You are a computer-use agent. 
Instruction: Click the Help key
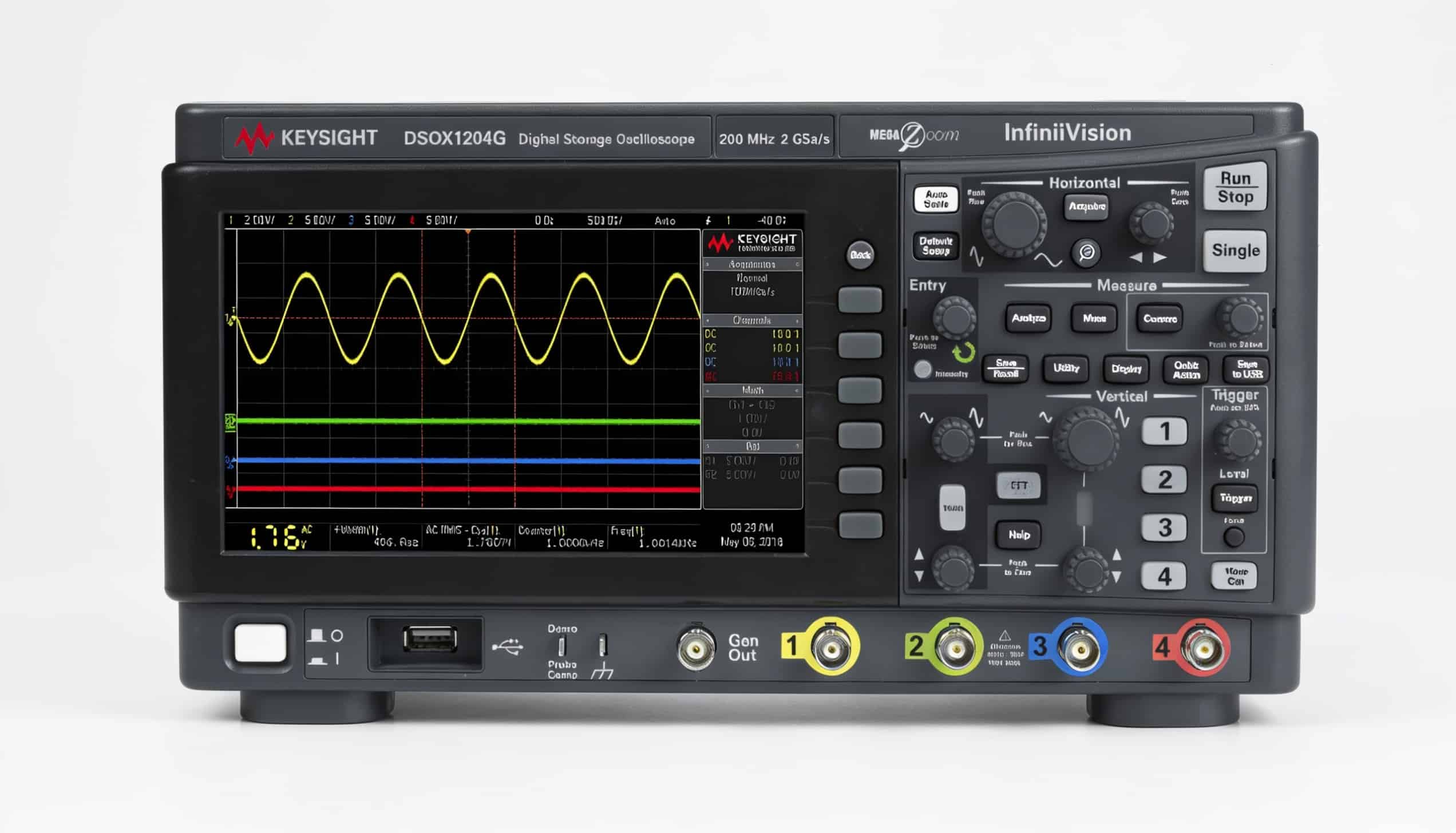1018,535
